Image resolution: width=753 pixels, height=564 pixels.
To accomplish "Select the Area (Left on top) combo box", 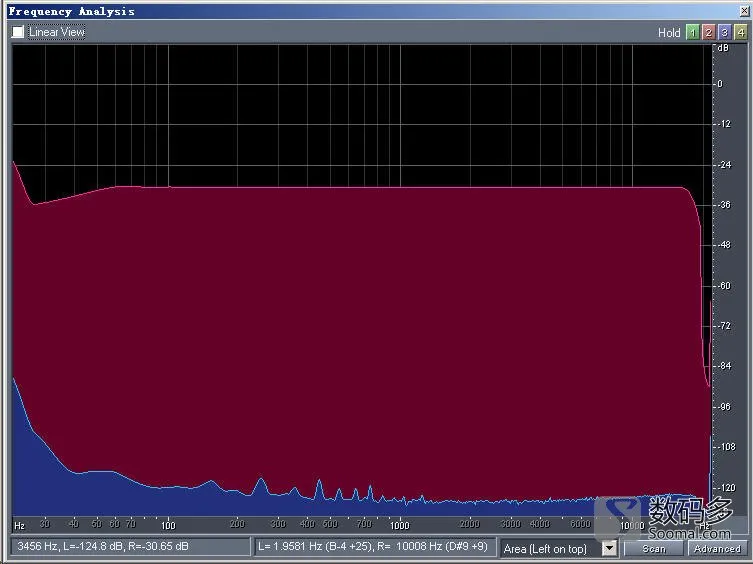I will click(x=559, y=548).
